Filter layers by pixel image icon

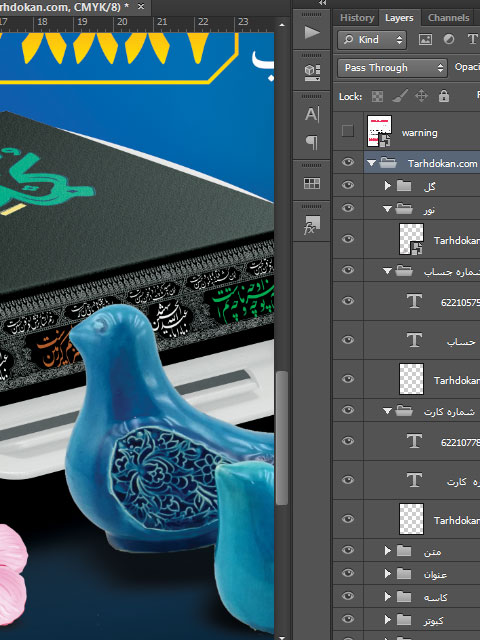(425, 40)
